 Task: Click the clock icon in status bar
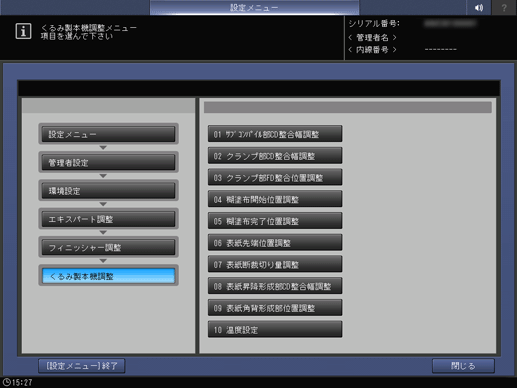[6, 382]
